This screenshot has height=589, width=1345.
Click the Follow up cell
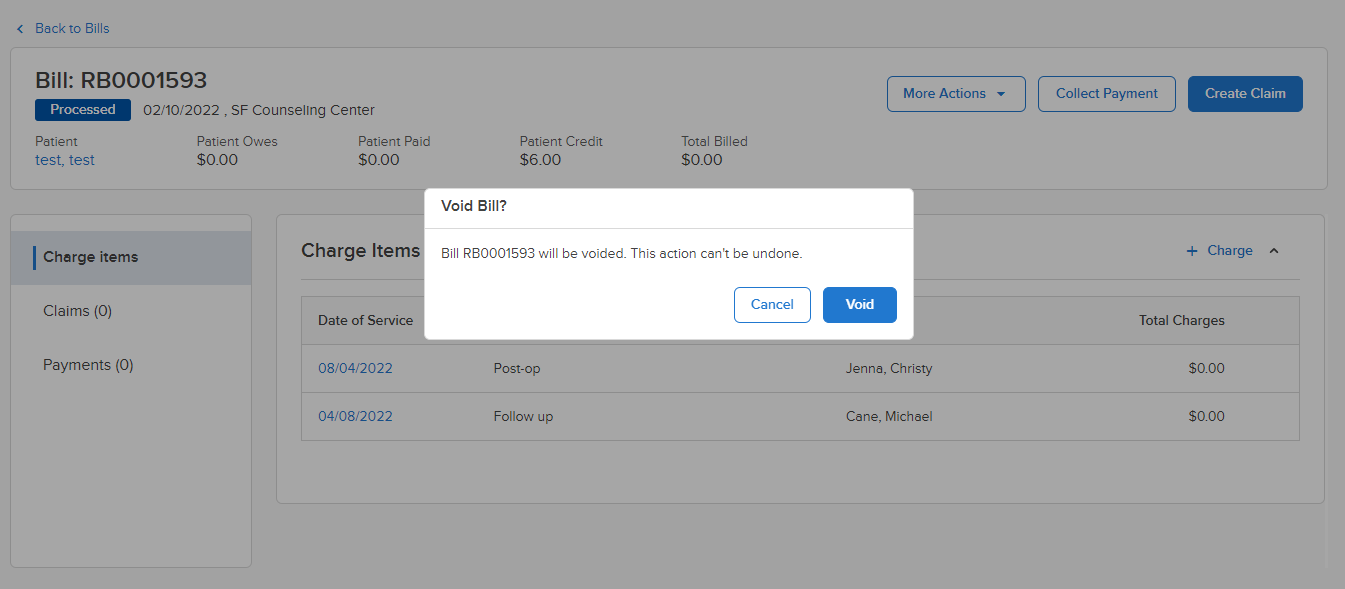click(x=523, y=416)
